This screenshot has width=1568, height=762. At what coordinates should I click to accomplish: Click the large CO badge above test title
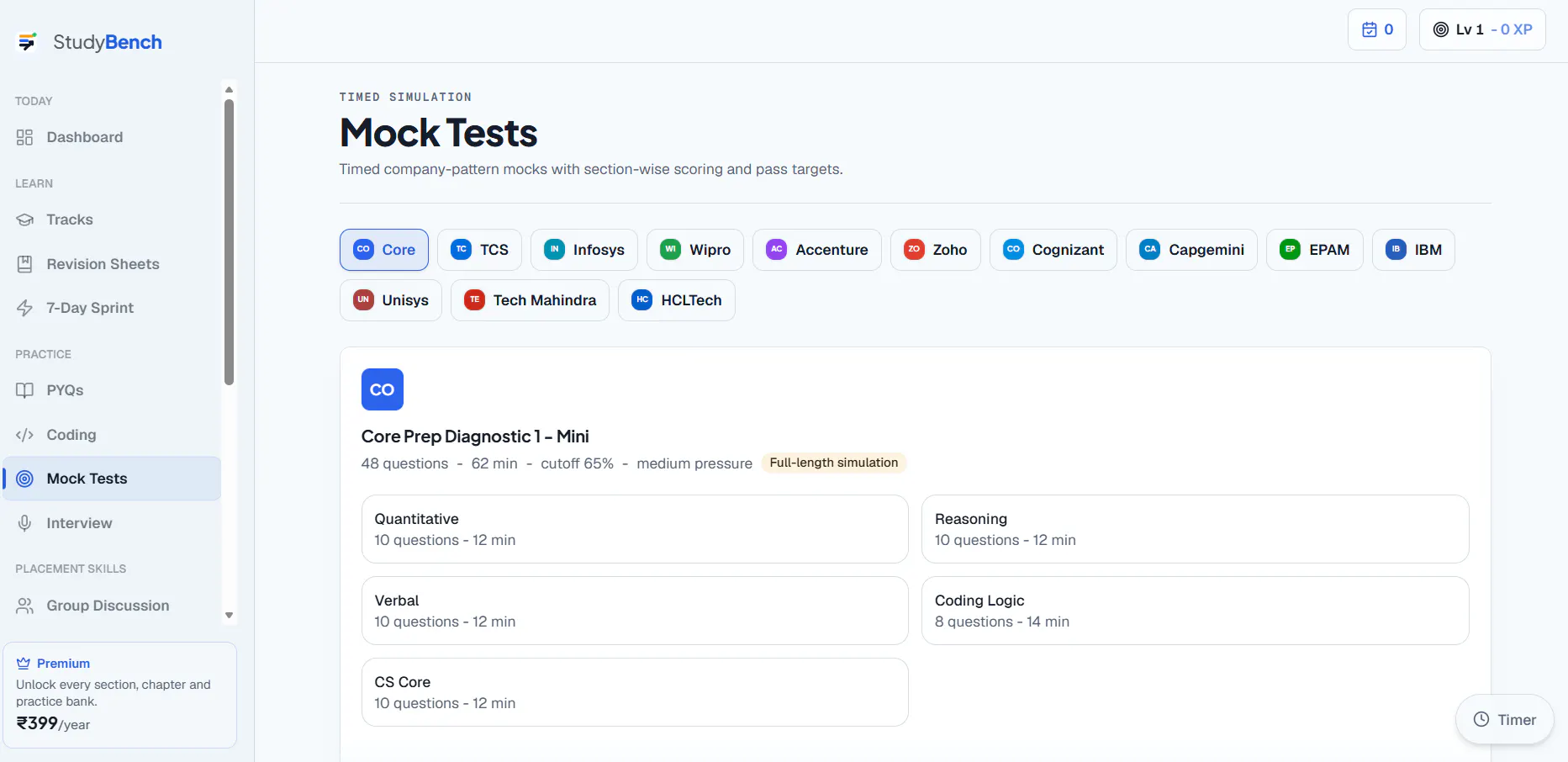click(x=383, y=389)
